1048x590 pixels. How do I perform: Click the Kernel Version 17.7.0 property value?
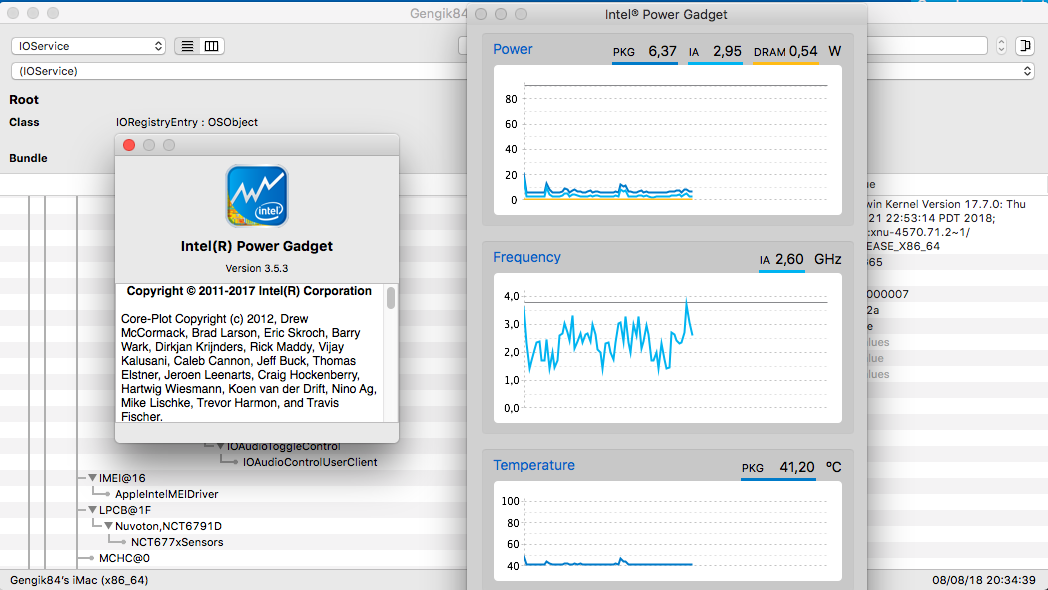point(946,225)
